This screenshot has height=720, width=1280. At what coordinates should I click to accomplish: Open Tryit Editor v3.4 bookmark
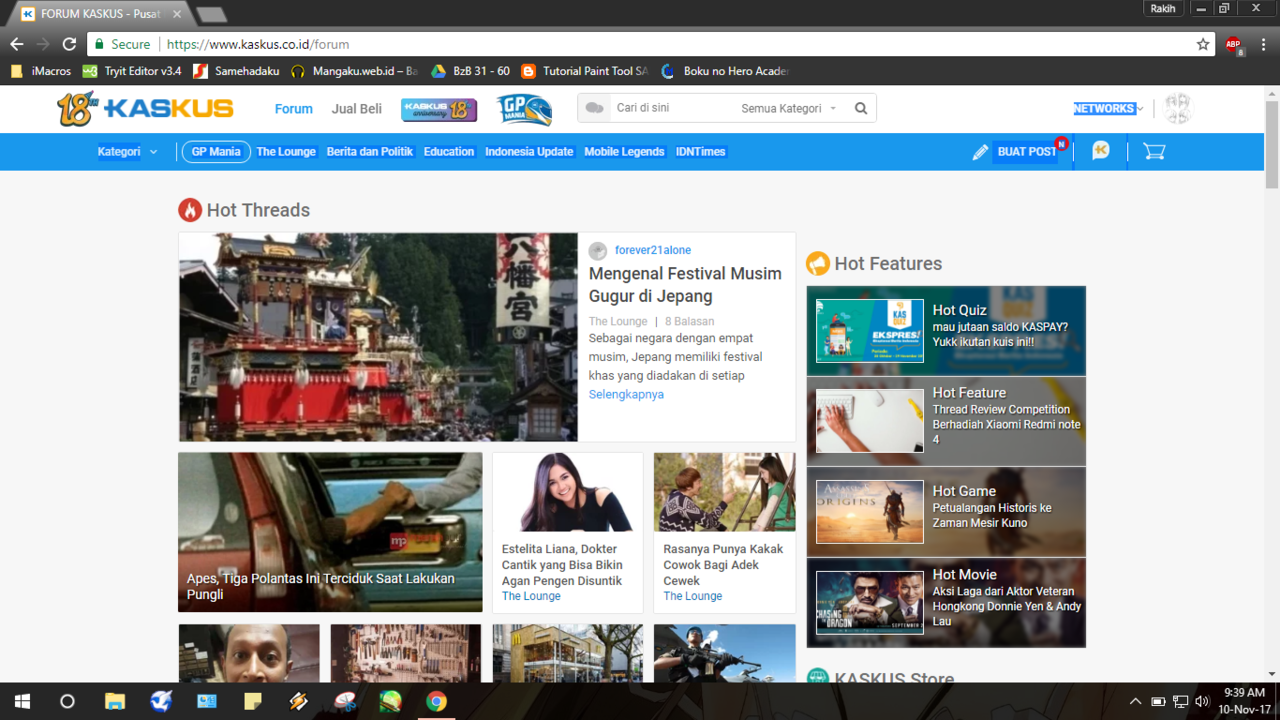[132, 71]
